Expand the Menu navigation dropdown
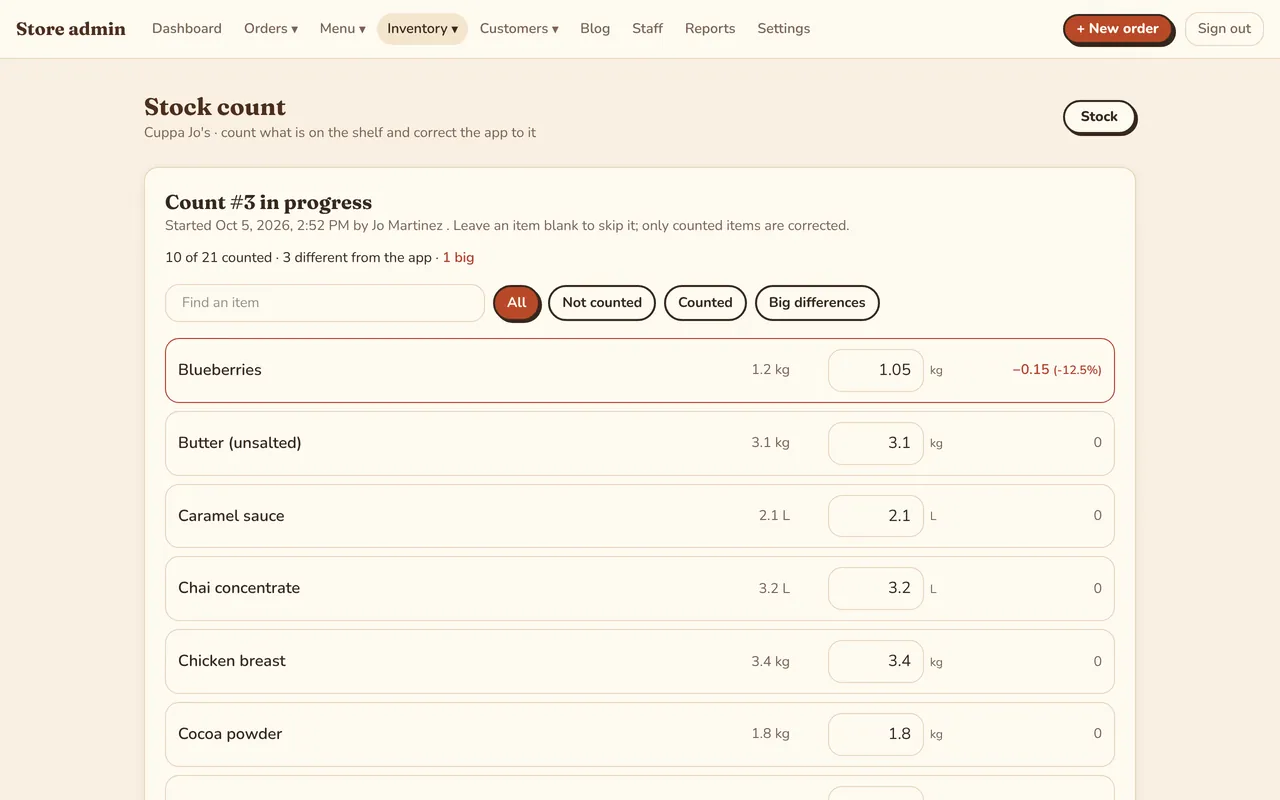Image resolution: width=1280 pixels, height=800 pixels. point(343,29)
